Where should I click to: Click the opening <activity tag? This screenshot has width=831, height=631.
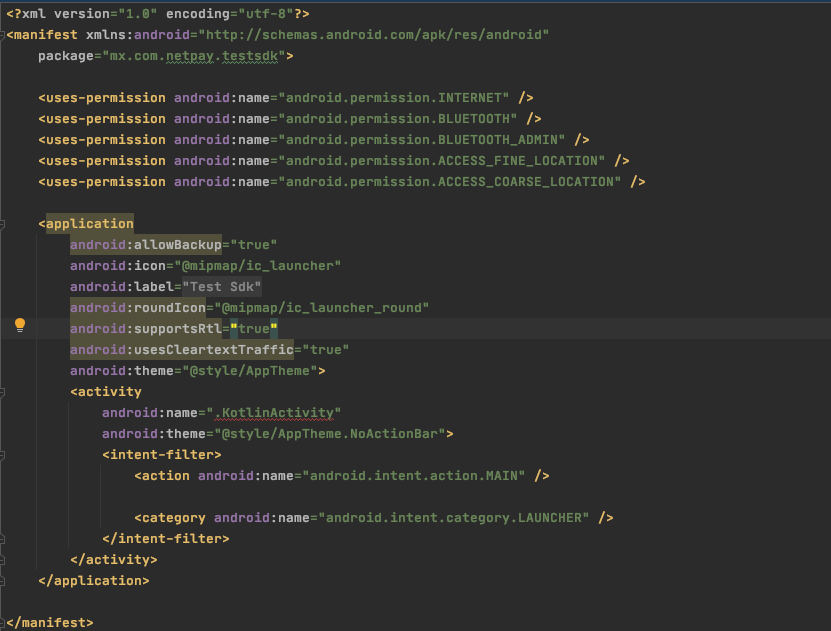pos(106,392)
